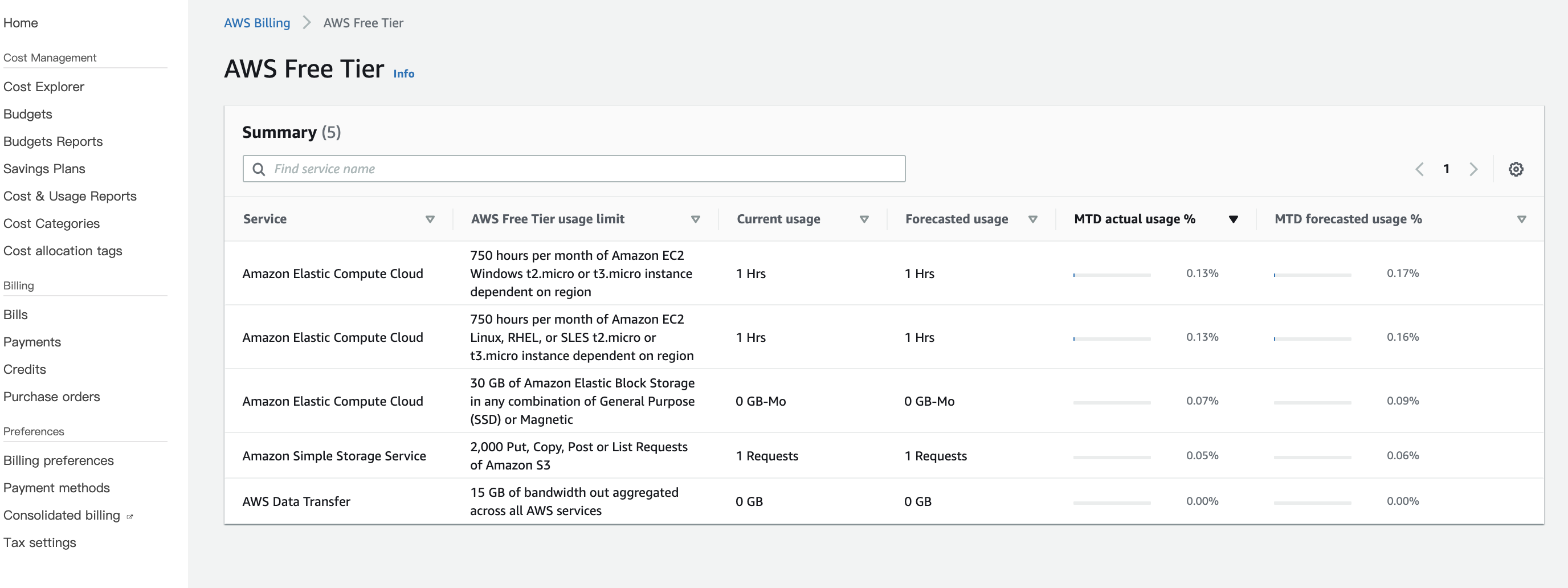
Task: Click MTD actual usage bar for EBS storage row
Action: click(1112, 403)
